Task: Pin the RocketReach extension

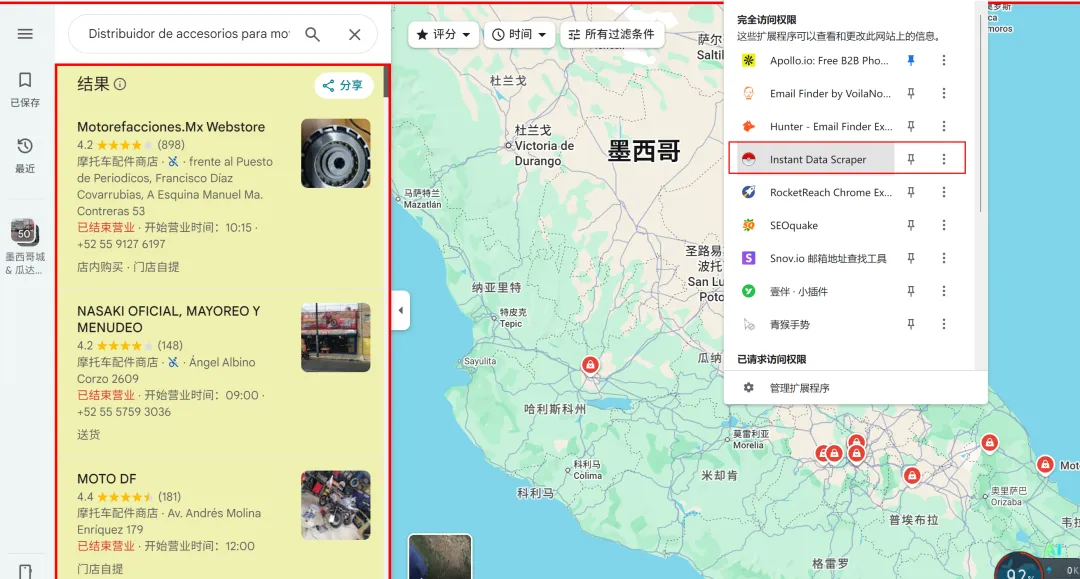Action: click(911, 192)
